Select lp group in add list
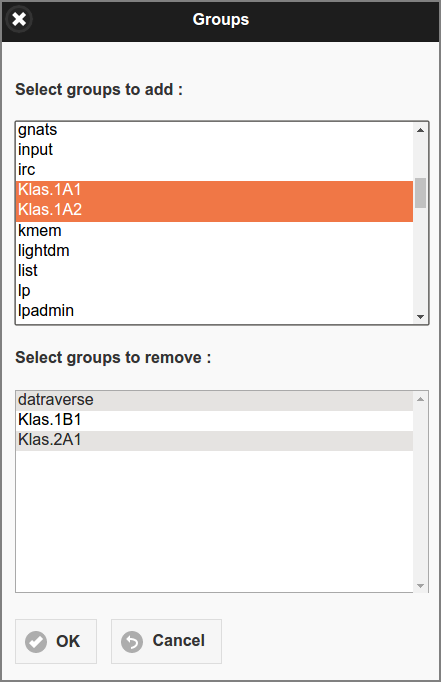The image size is (441, 682). [x=214, y=291]
